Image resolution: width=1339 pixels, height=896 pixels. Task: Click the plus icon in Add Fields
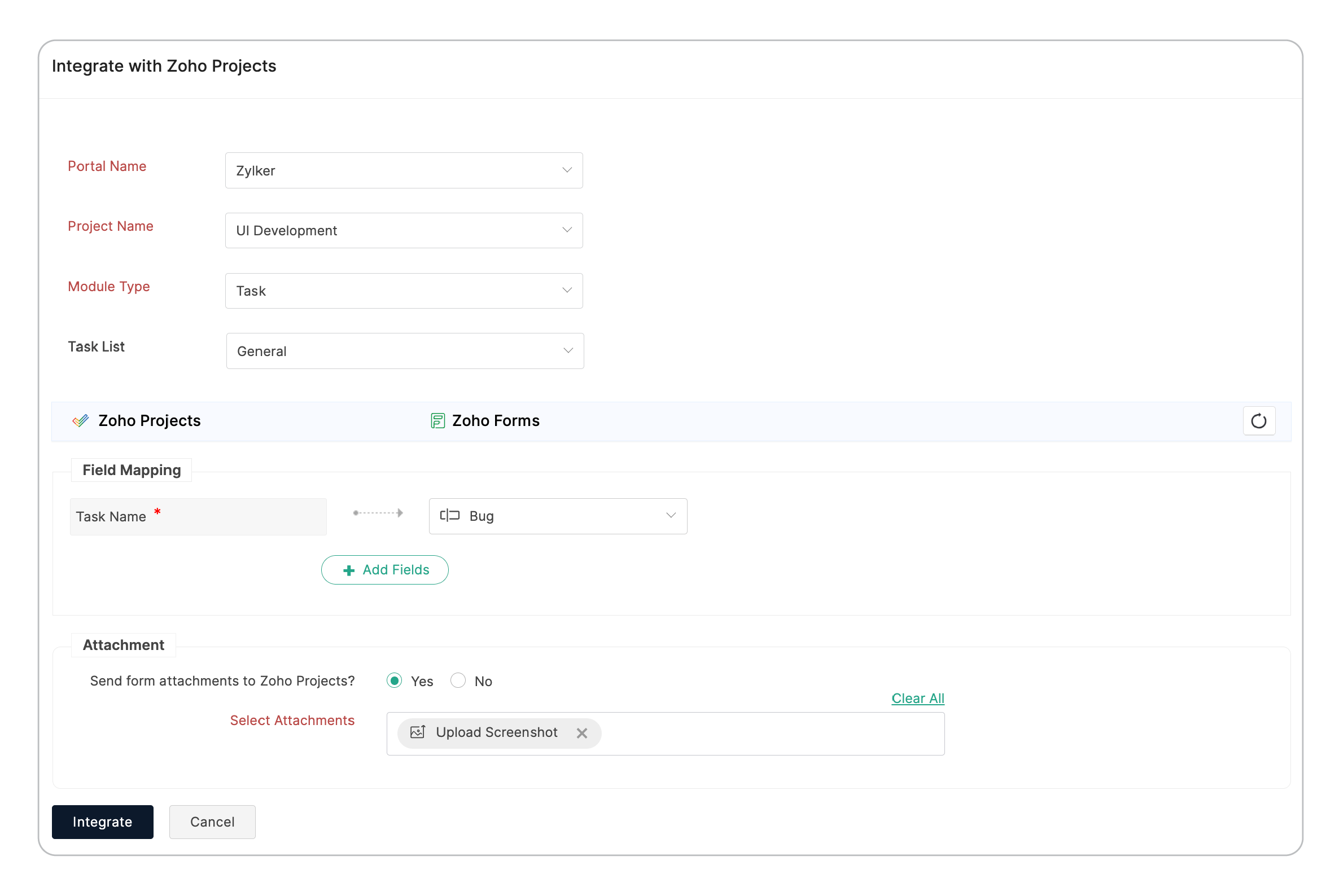pos(349,570)
